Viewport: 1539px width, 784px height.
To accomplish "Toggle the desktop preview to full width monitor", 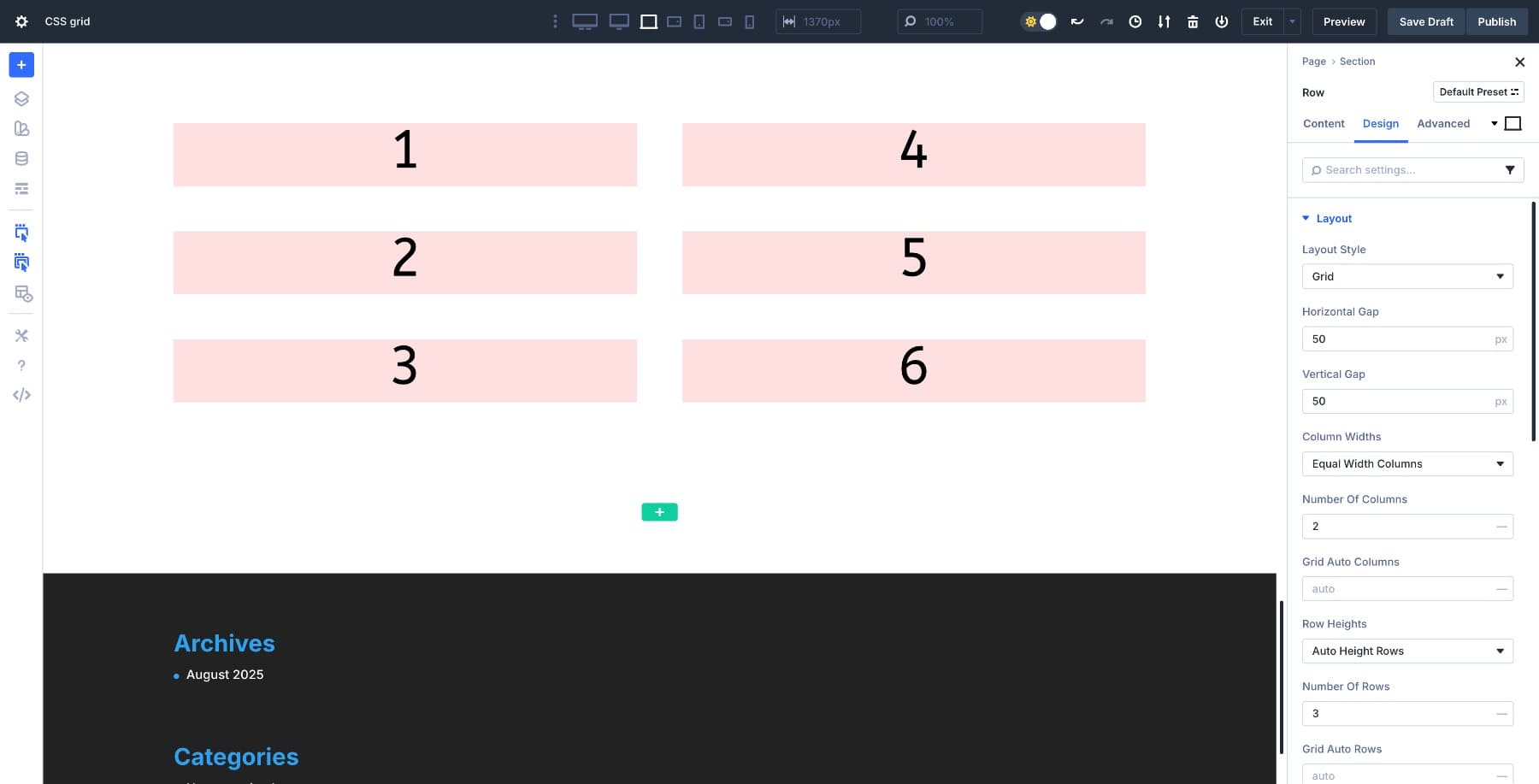I will click(586, 21).
